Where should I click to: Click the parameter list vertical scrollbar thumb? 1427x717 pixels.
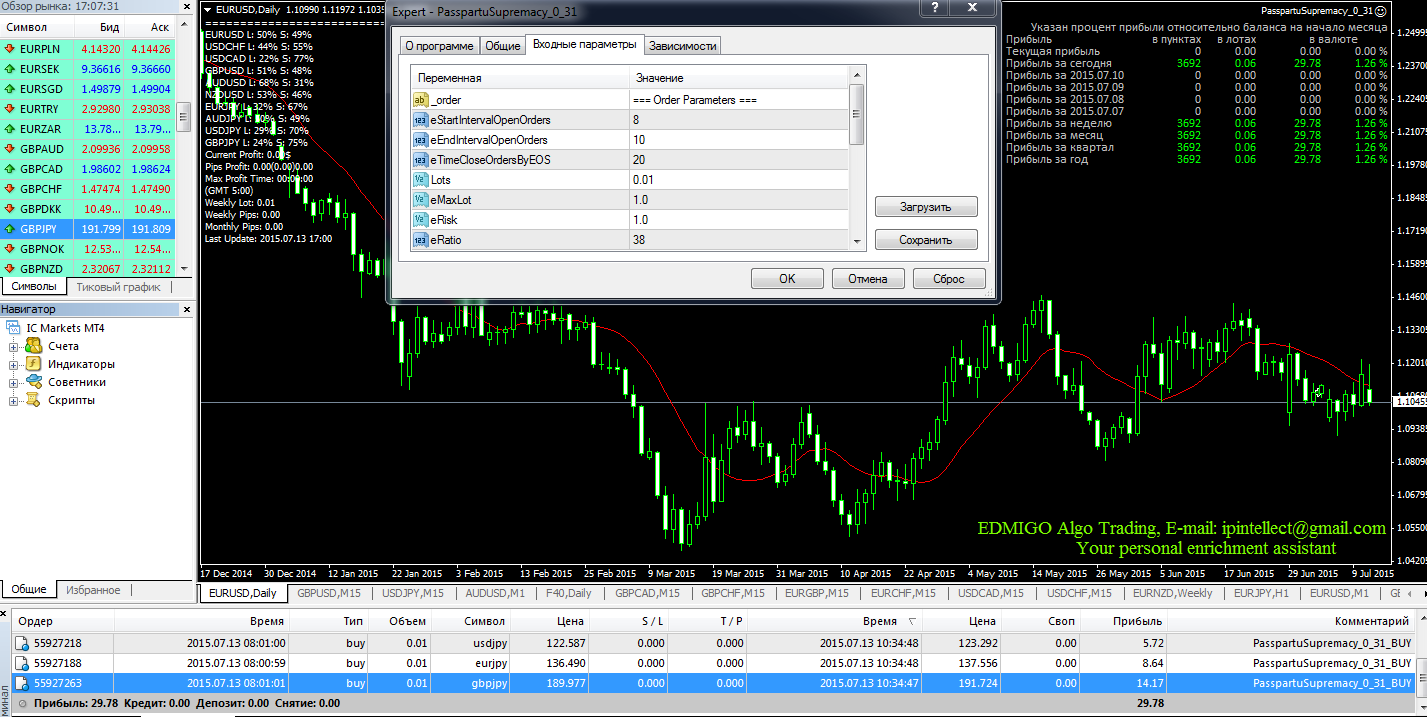tap(856, 114)
